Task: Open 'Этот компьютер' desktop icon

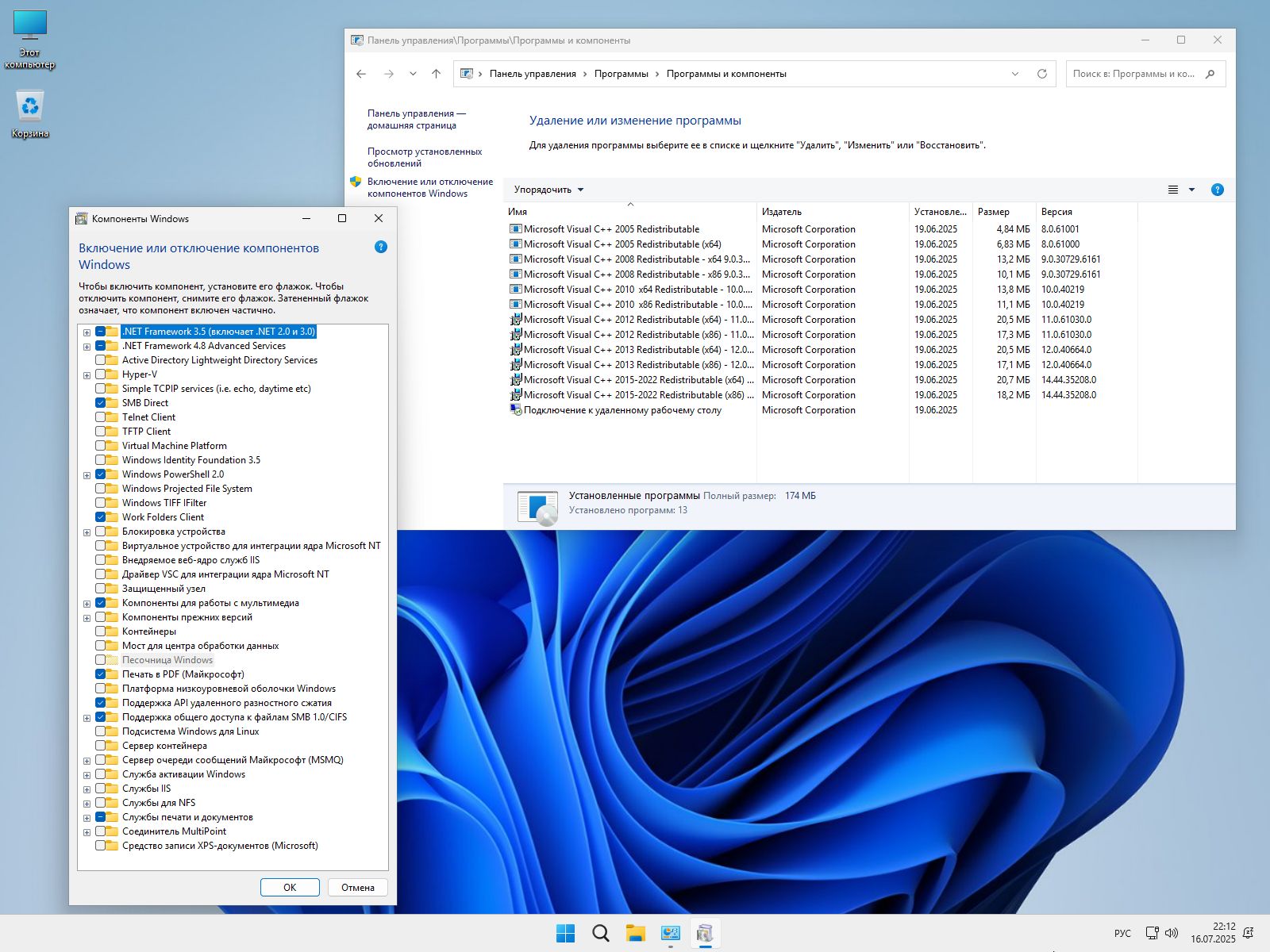Action: pos(30,40)
